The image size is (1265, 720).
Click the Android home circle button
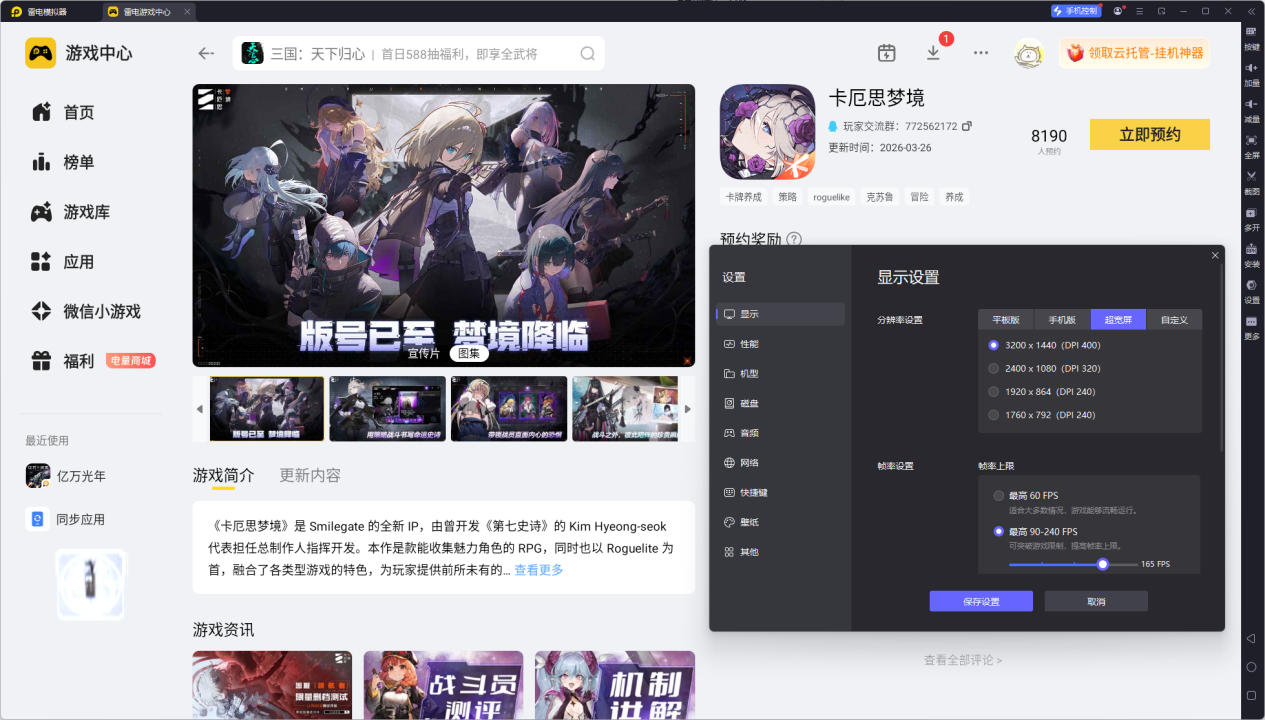[x=1251, y=666]
